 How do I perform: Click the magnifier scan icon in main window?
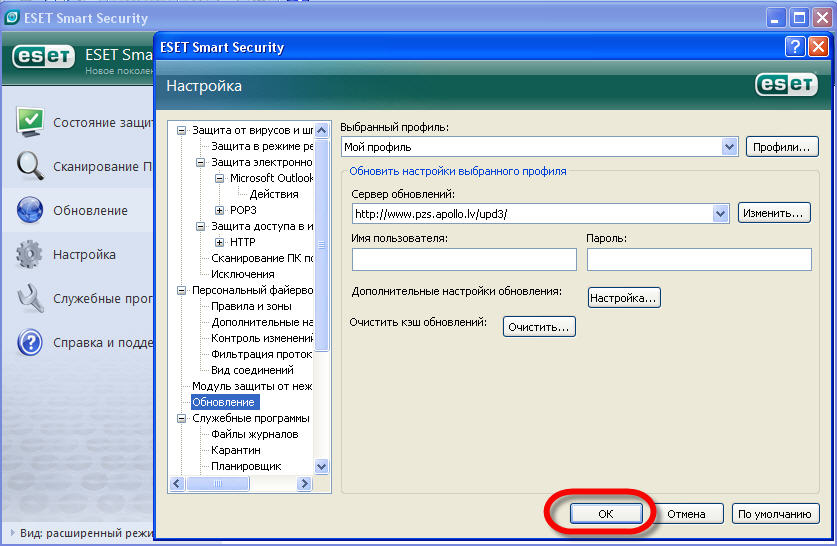point(30,166)
